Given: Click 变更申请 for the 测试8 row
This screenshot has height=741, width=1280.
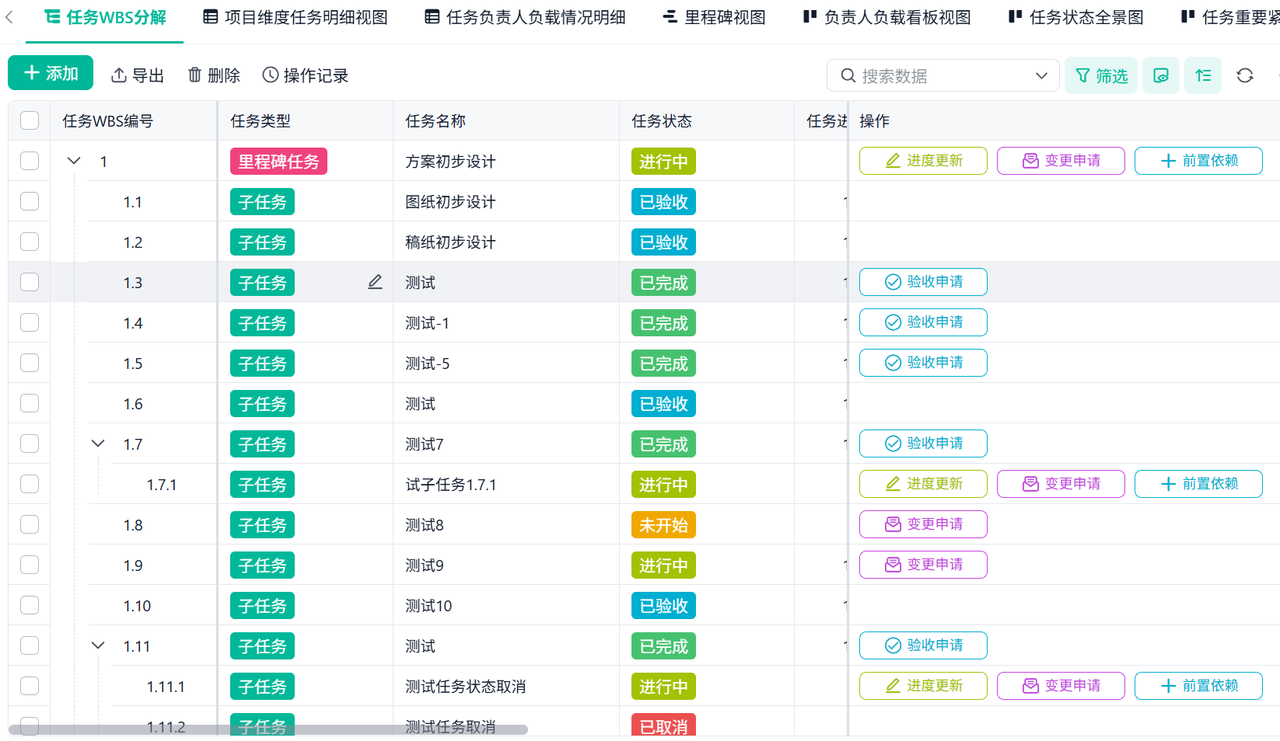Looking at the screenshot, I should point(923,524).
